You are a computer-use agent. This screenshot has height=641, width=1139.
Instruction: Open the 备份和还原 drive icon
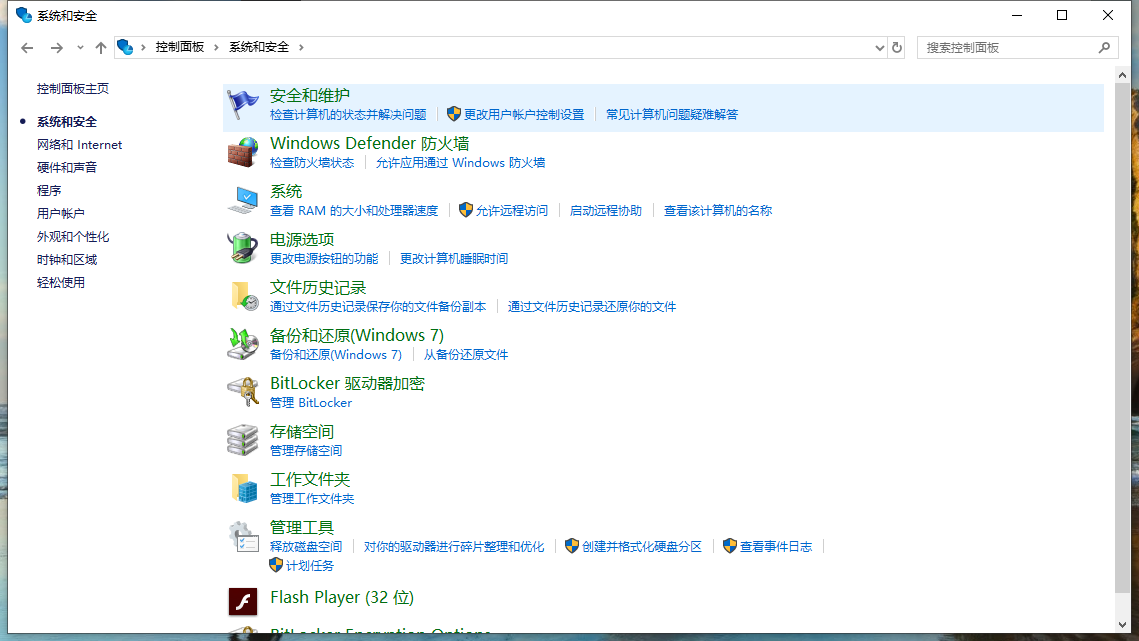(243, 344)
